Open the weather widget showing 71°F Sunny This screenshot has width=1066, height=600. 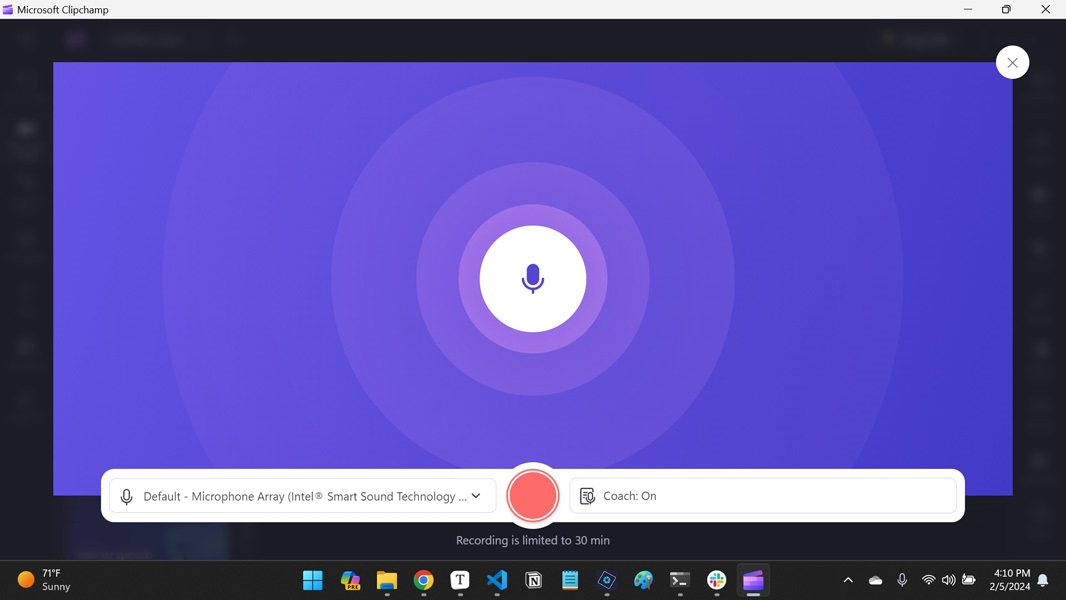click(x=42, y=580)
